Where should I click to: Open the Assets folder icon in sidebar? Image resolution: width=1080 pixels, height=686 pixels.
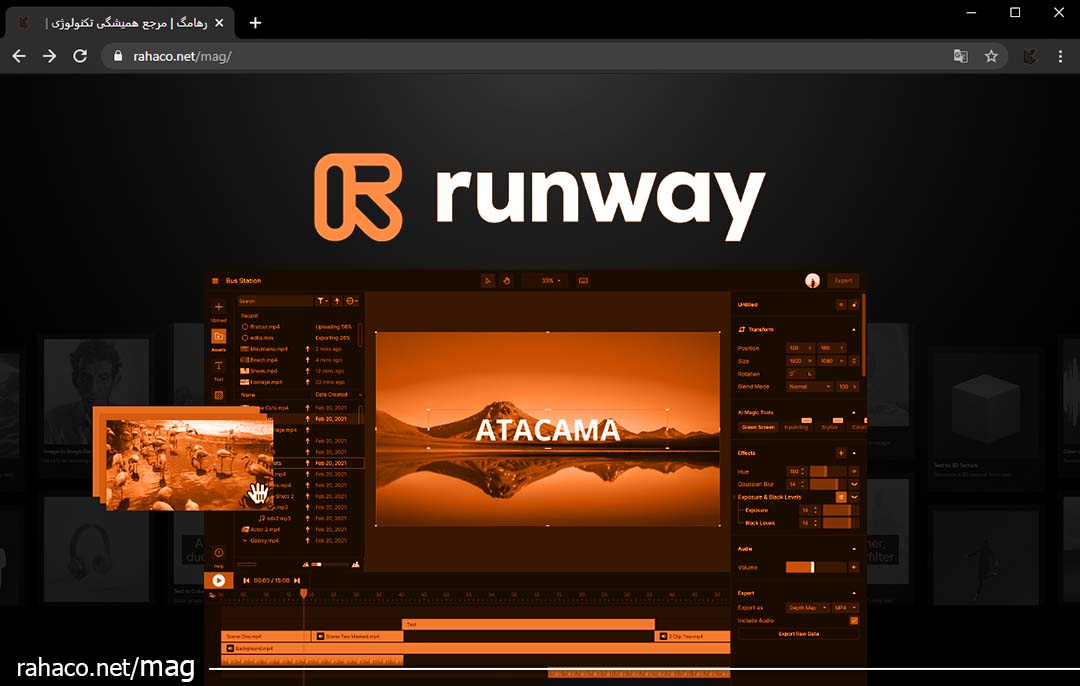point(218,336)
